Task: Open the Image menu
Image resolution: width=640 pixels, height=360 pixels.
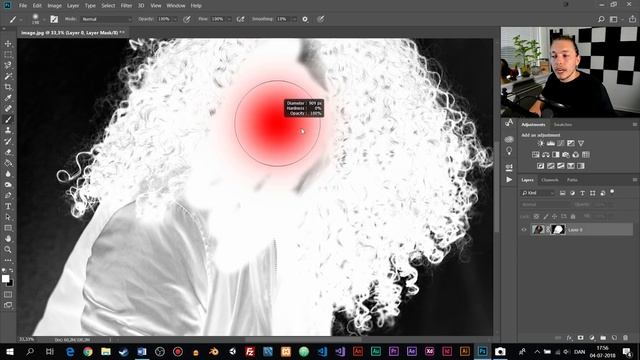Action: click(x=54, y=6)
